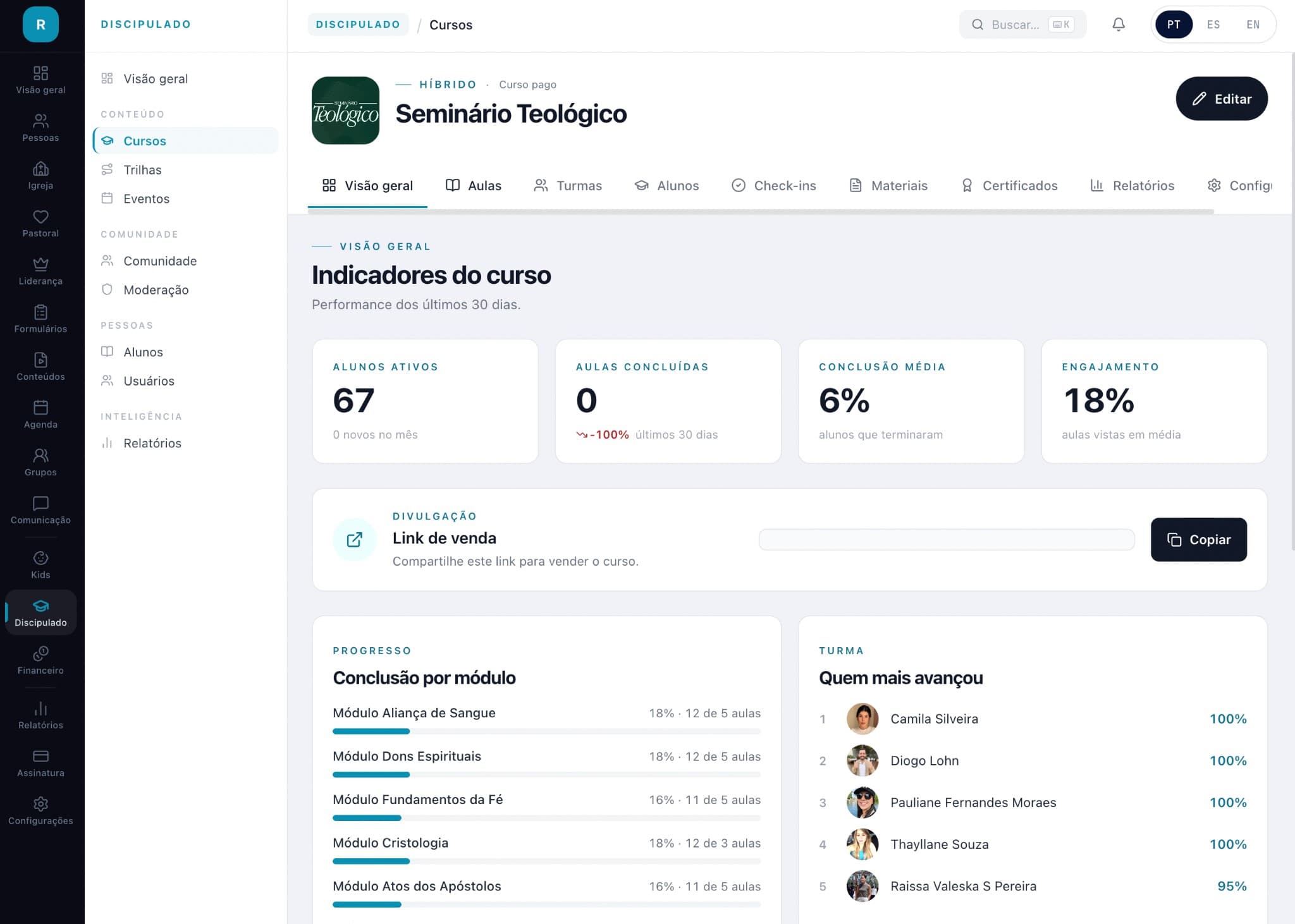Open Conteúdos in the dark sidebar
Screen dimensions: 1295x924
coord(40,367)
